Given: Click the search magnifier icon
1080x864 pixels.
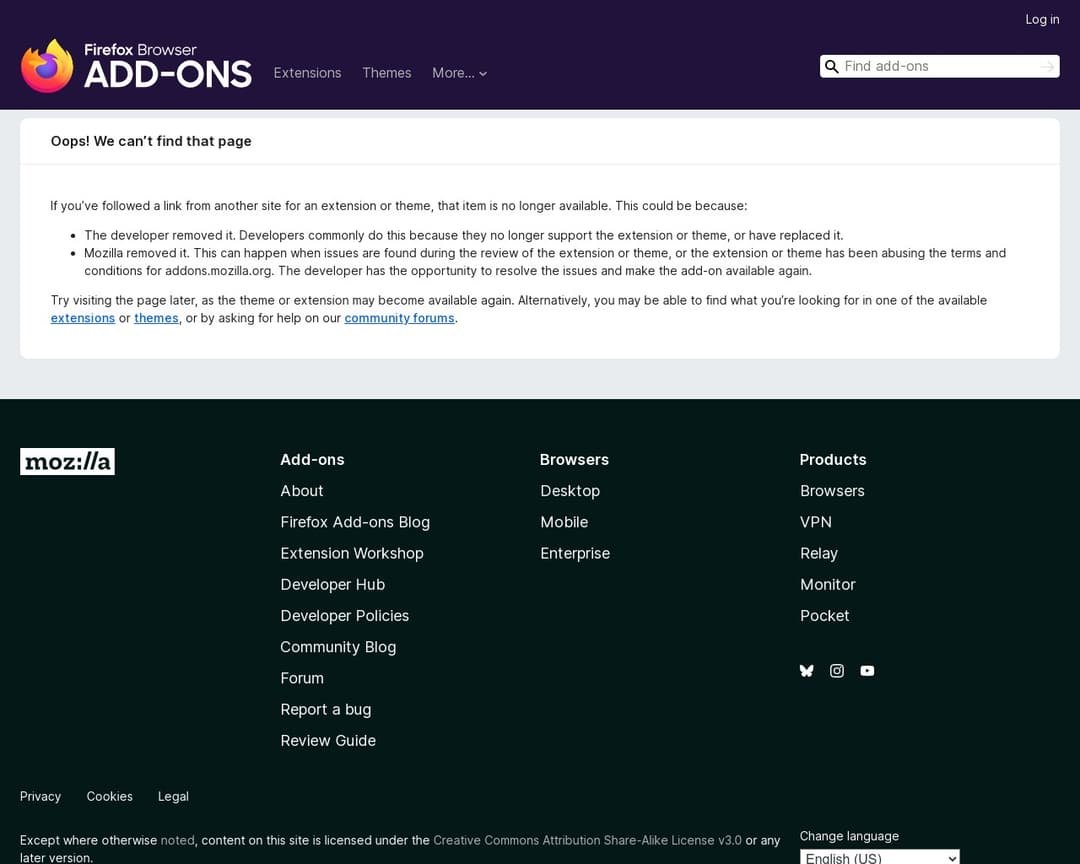Looking at the screenshot, I should pyautogui.click(x=831, y=67).
